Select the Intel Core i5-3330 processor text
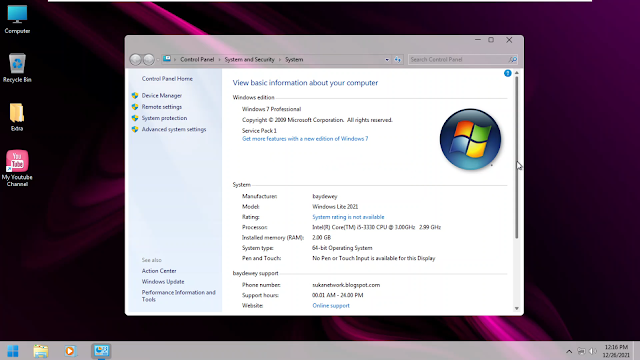 [376, 227]
